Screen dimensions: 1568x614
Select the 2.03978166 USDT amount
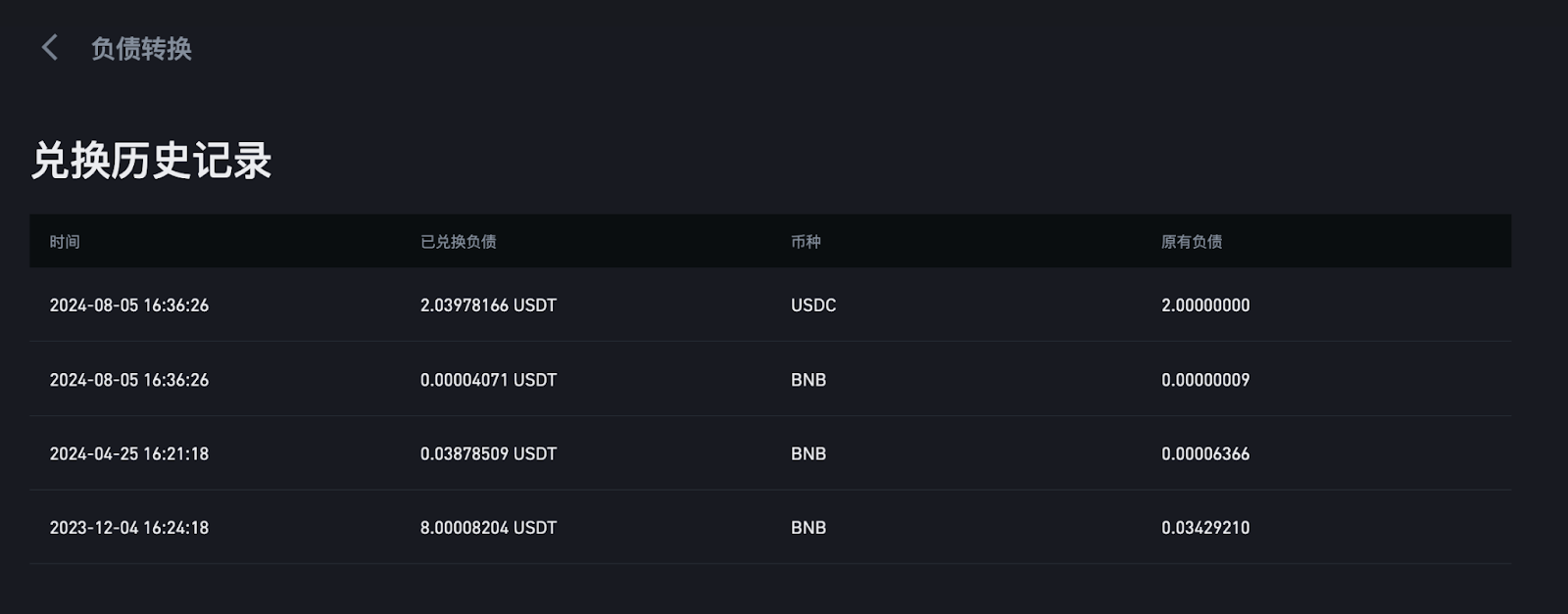(x=488, y=306)
